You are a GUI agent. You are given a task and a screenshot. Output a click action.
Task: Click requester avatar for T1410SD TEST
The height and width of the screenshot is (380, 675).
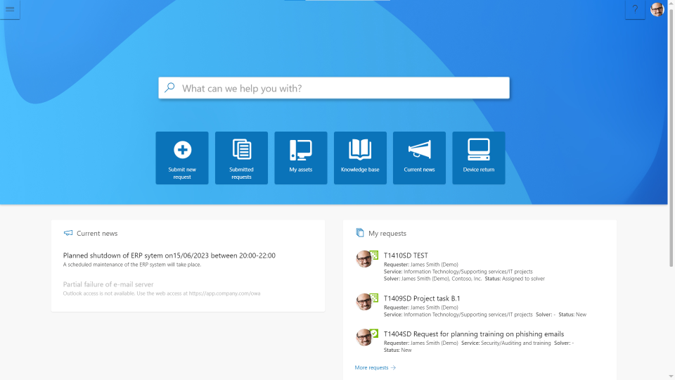(x=364, y=259)
